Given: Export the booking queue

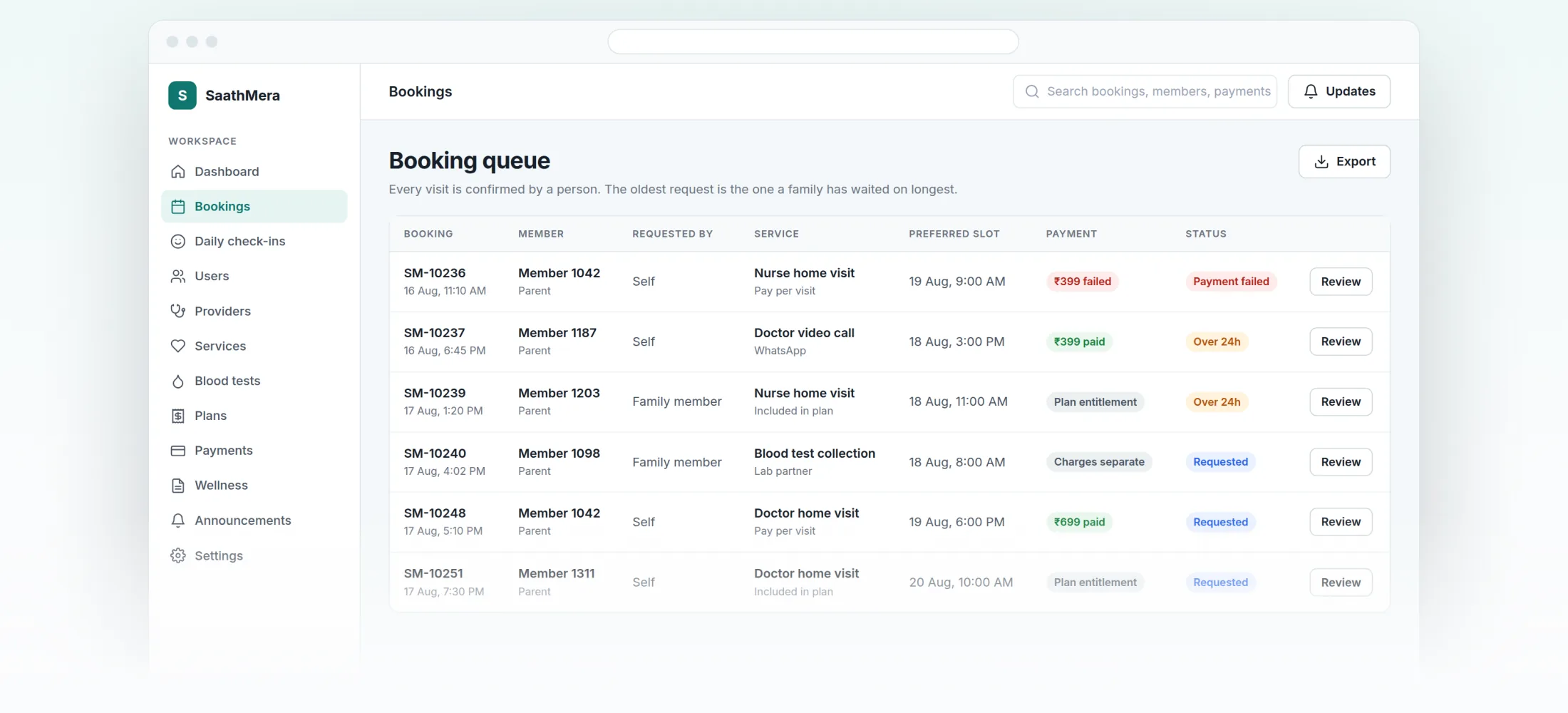Looking at the screenshot, I should [x=1344, y=162].
